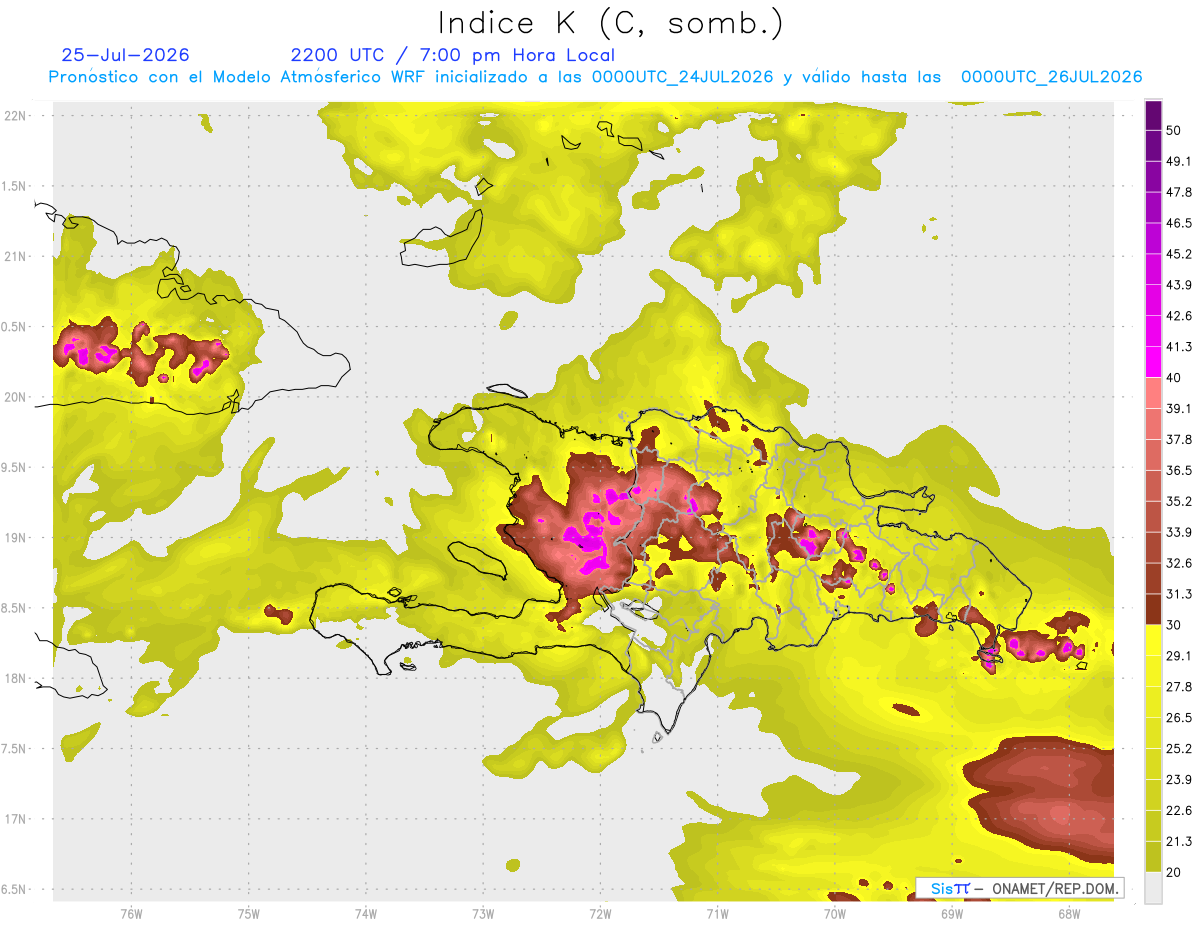
Task: Click the '21N' latitude label
Action: 14,256
